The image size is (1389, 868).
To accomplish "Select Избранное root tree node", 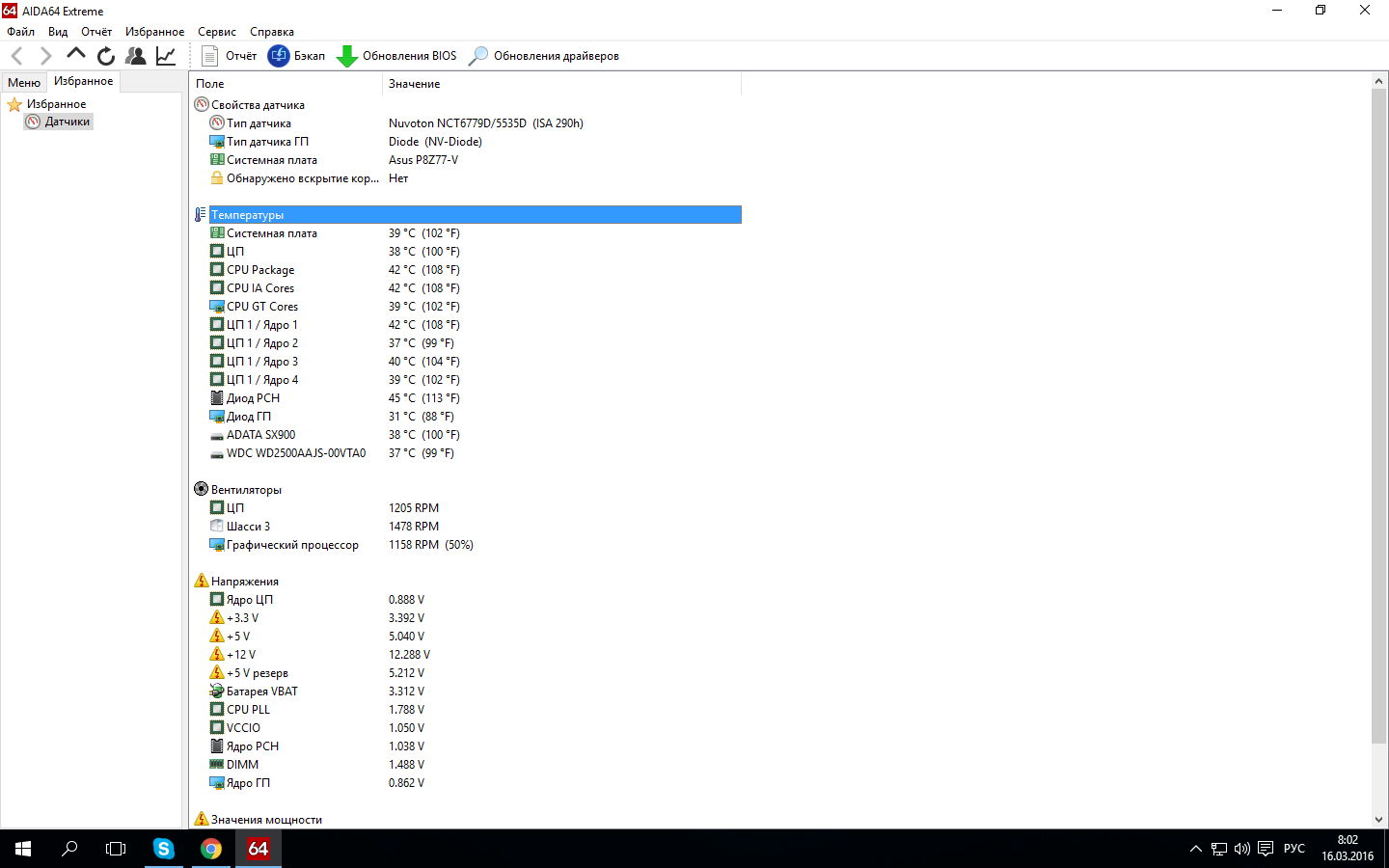I will click(56, 104).
